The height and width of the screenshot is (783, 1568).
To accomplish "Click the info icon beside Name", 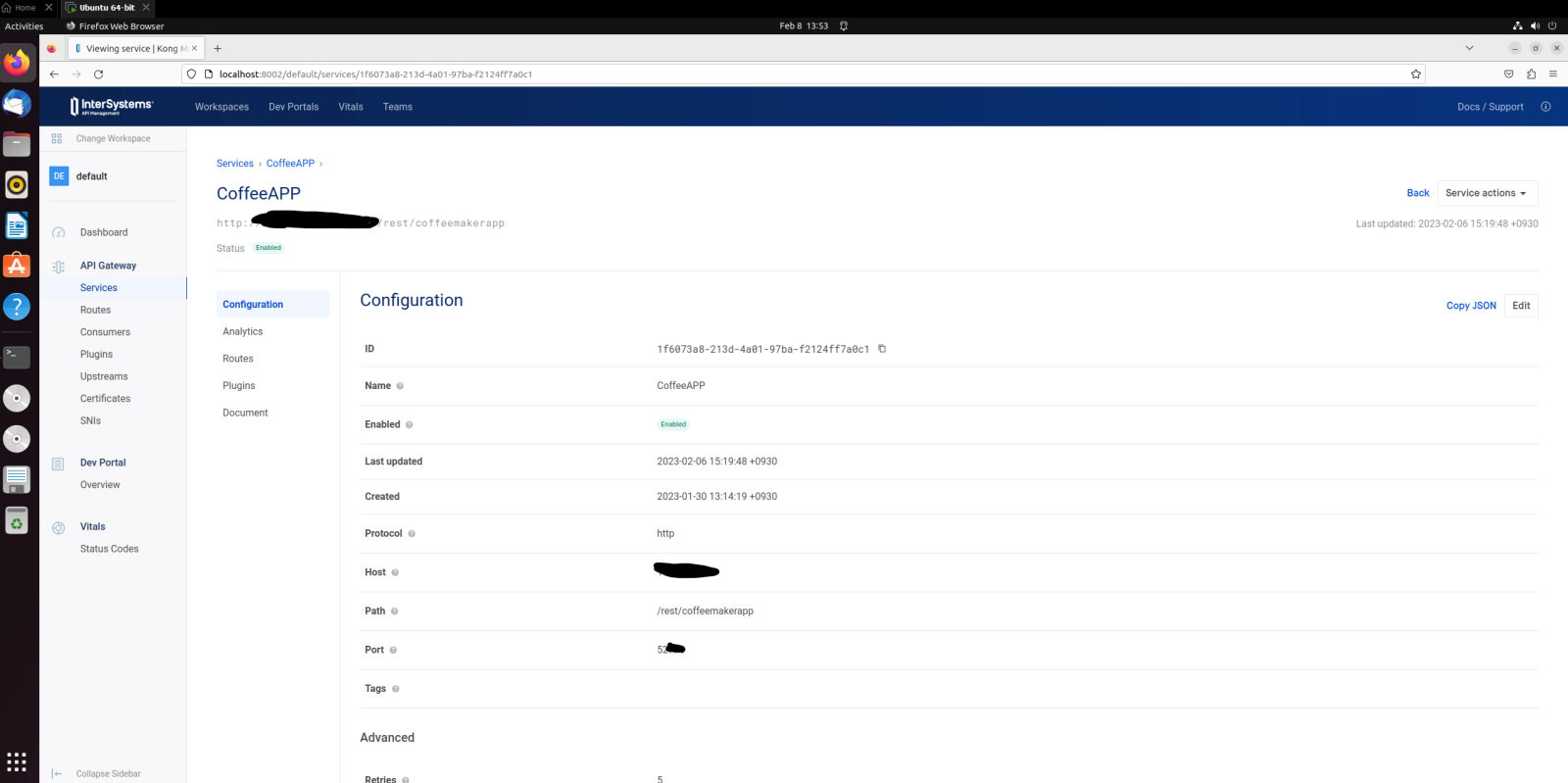I will [x=400, y=386].
